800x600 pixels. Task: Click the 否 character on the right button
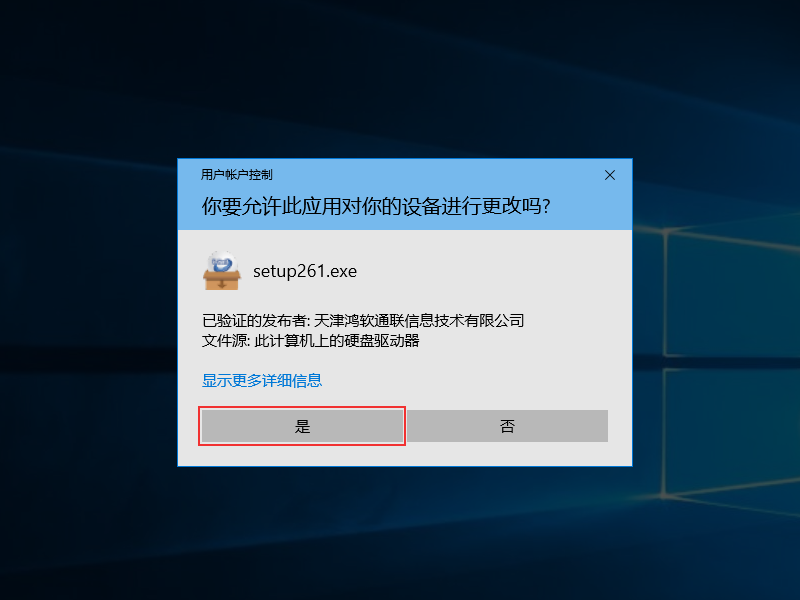(507, 426)
